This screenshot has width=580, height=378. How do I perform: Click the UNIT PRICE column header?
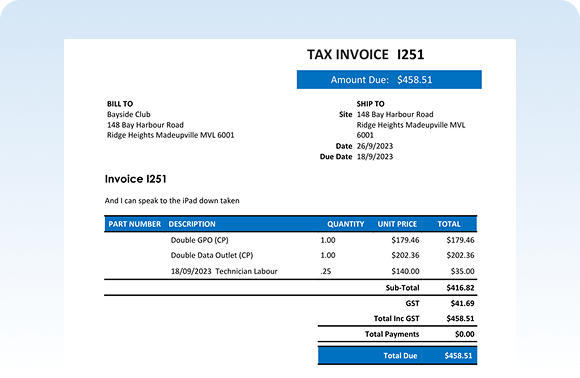[397, 224]
